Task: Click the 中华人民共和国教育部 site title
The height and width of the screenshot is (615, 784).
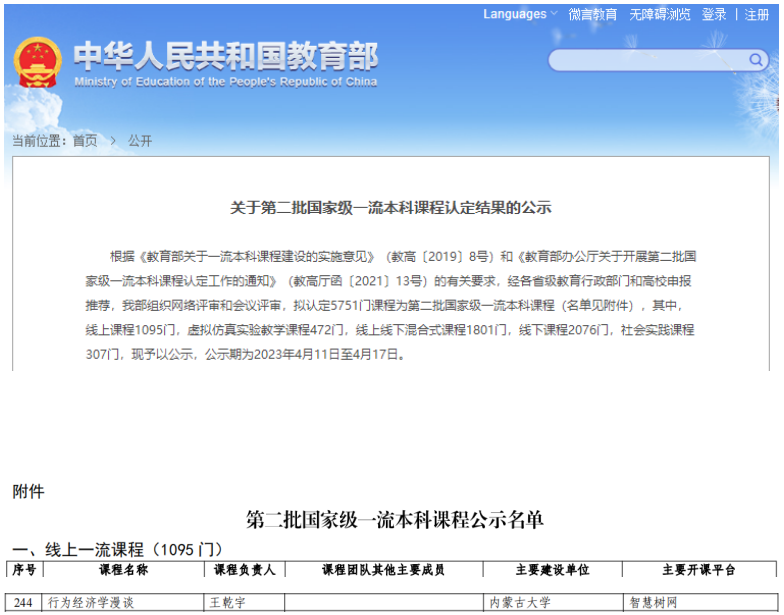Action: coord(225,56)
